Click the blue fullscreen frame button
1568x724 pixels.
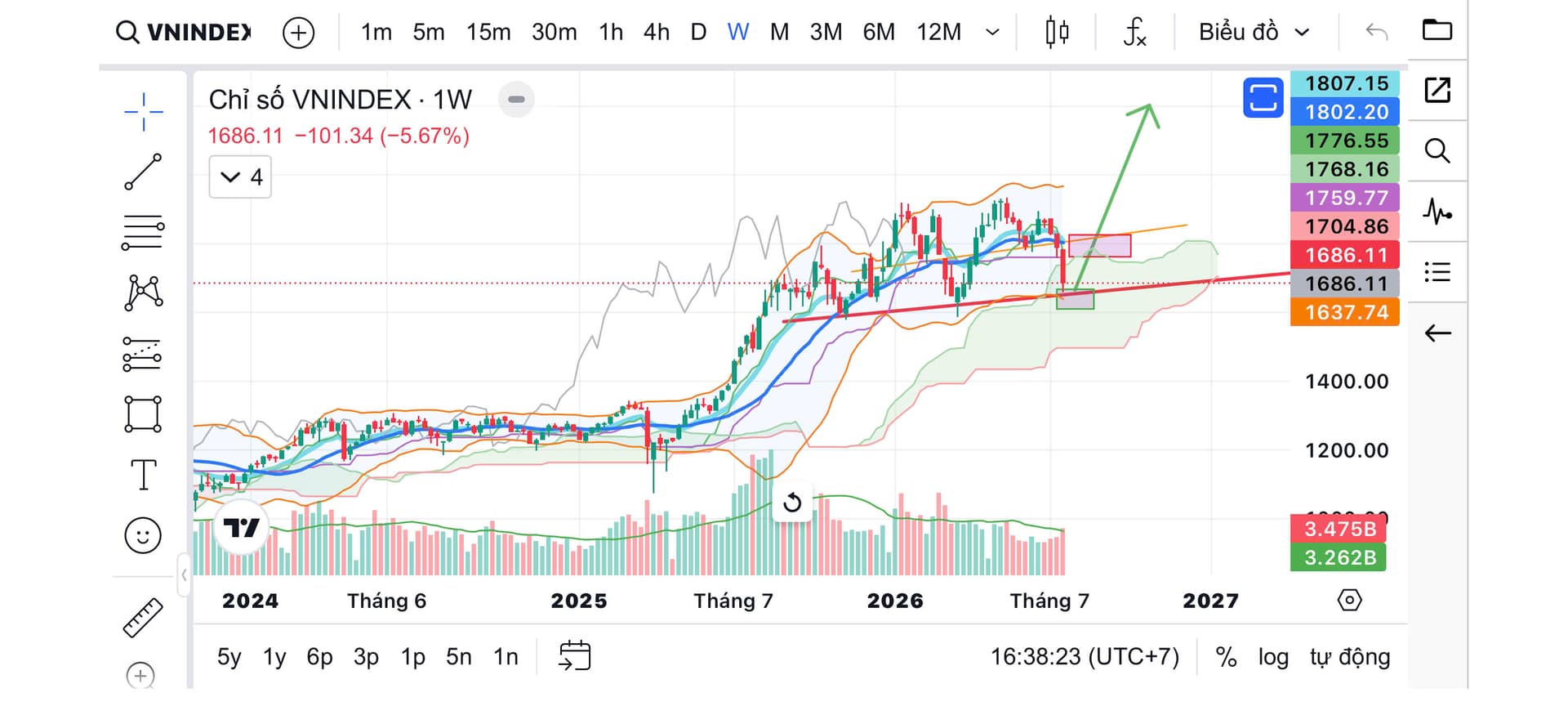pos(1263,98)
